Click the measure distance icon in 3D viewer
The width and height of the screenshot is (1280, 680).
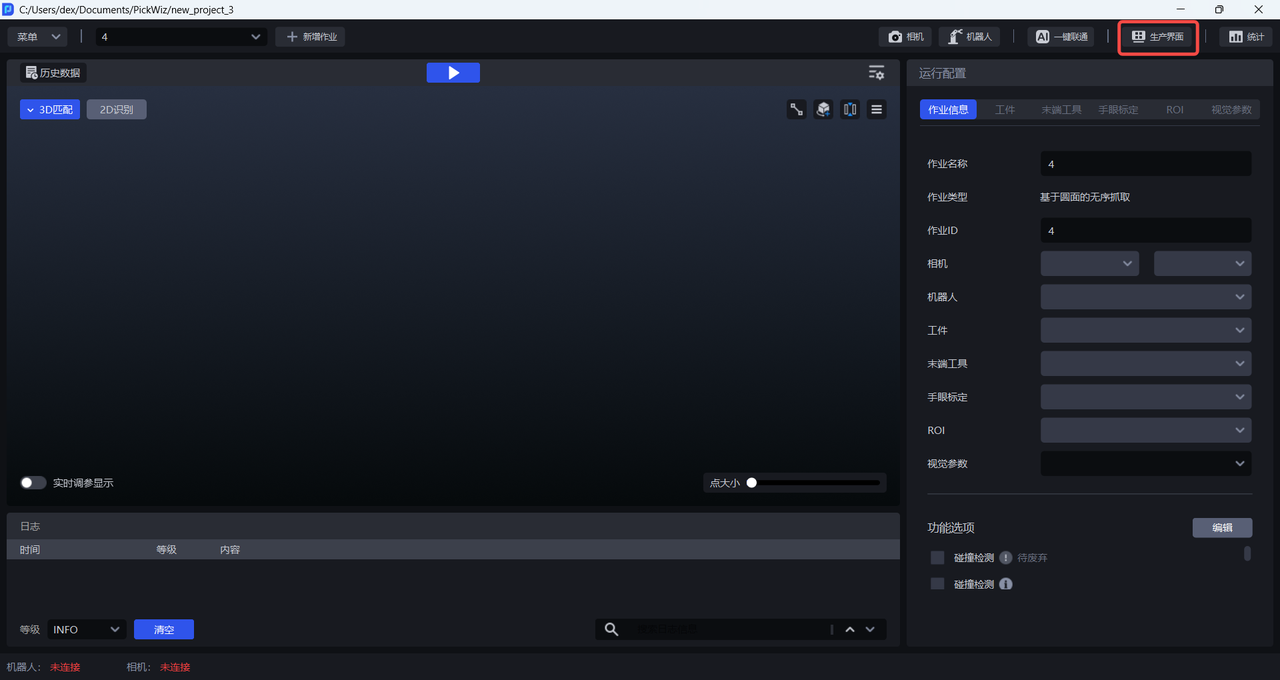(x=797, y=110)
